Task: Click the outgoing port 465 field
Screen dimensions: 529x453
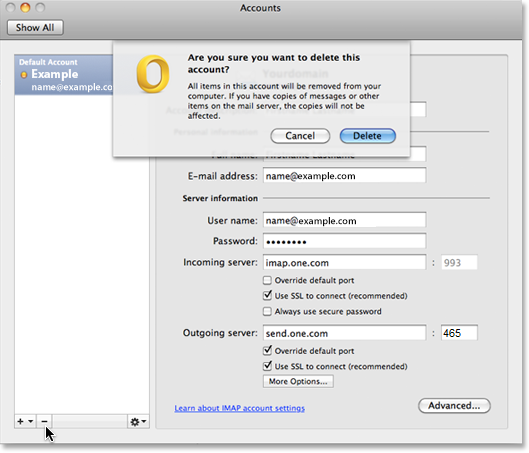Action: pyautogui.click(x=459, y=333)
